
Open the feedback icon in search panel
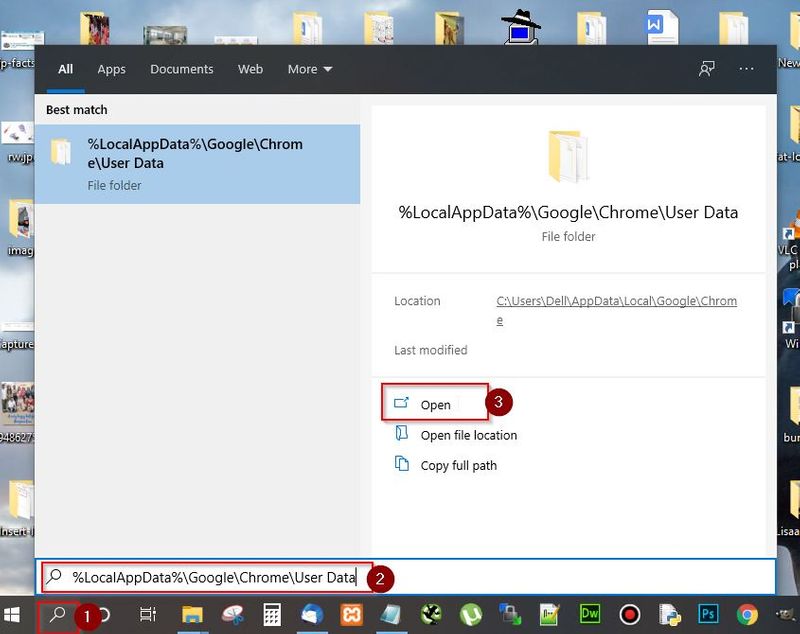tap(707, 69)
